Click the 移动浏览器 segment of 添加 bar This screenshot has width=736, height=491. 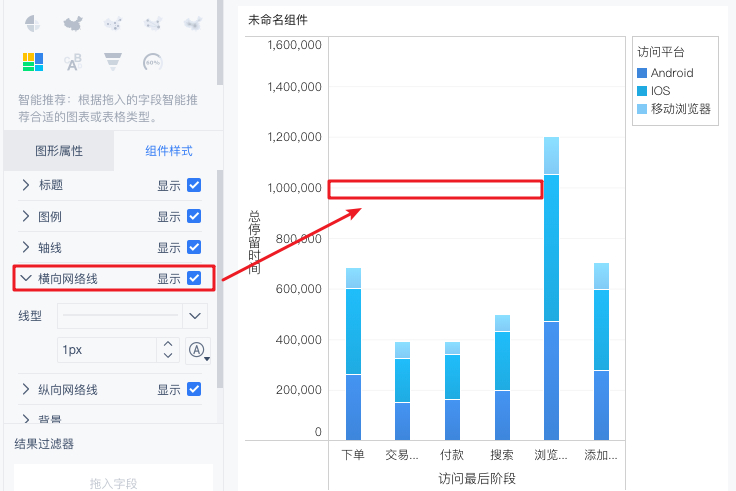[601, 276]
